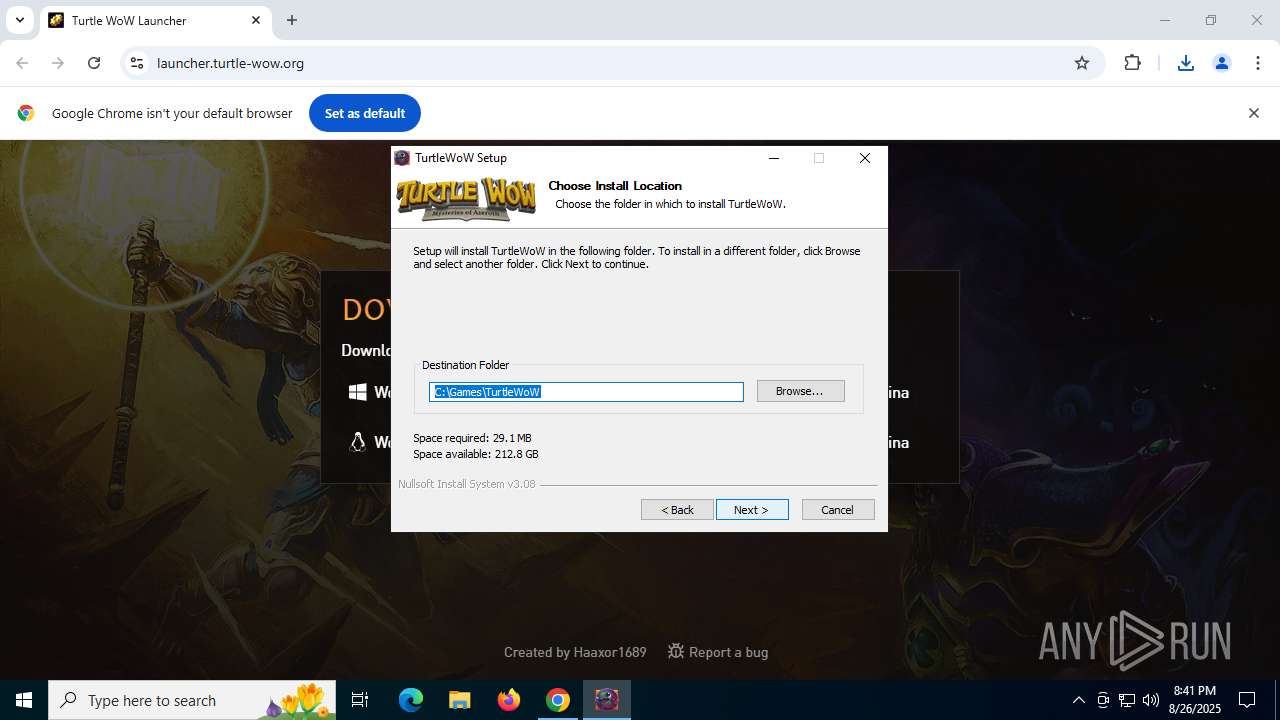The height and width of the screenshot is (720, 1280).
Task: Click the Report a bug link
Action: click(718, 652)
